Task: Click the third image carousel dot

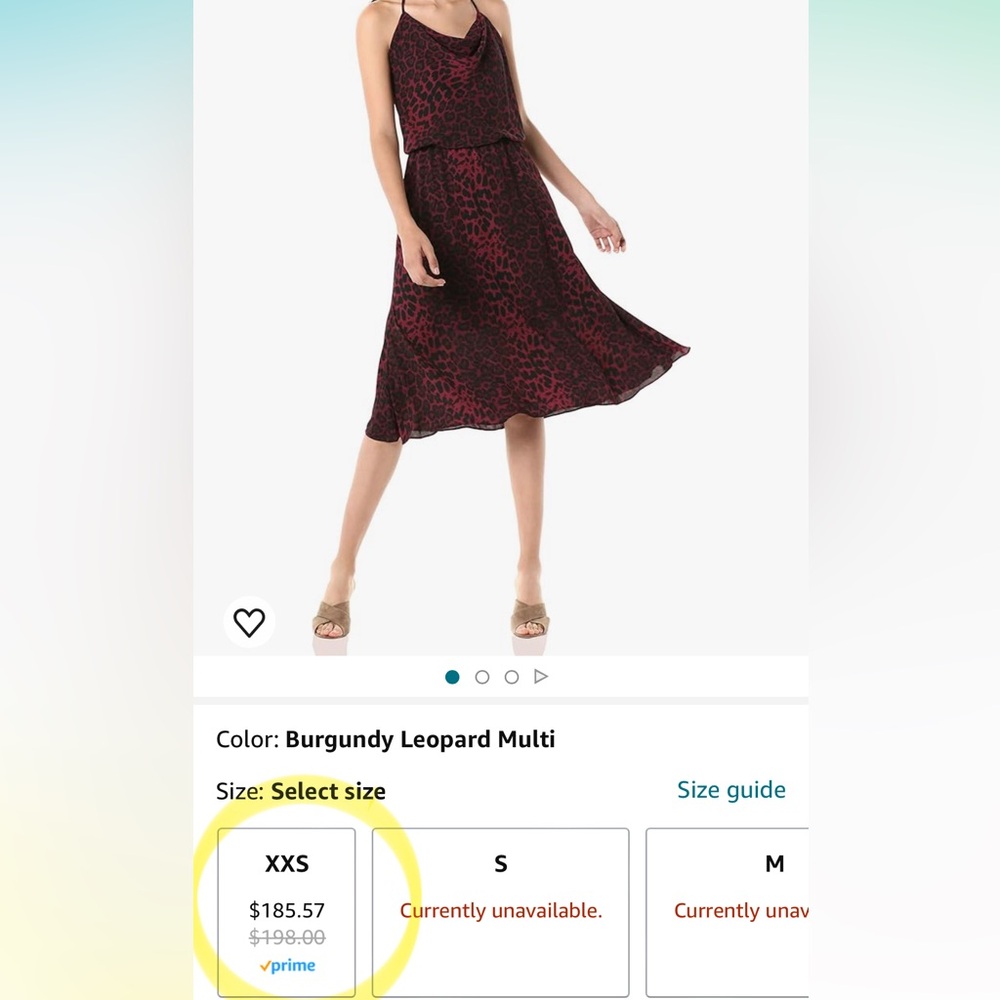Action: coord(511,677)
